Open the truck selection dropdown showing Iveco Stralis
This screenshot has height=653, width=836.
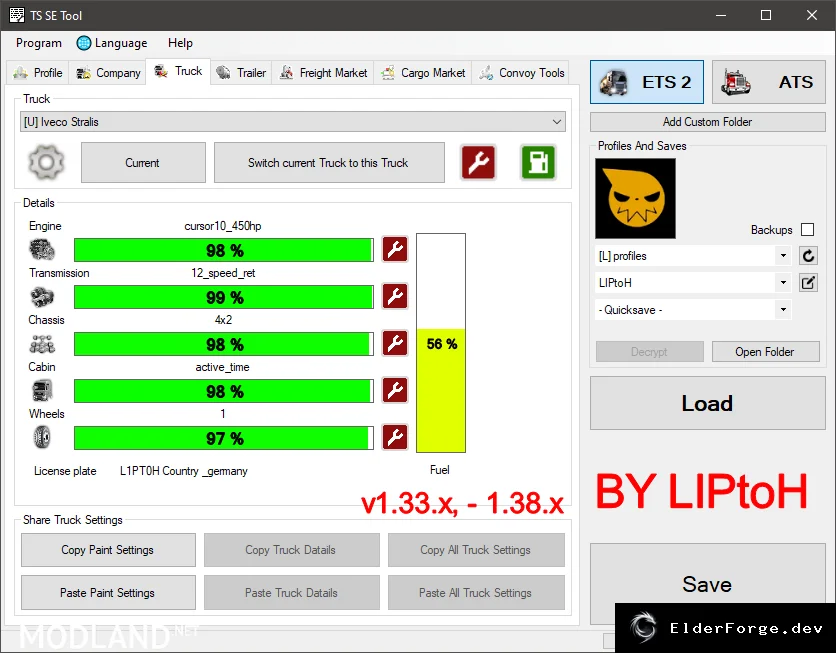pos(293,122)
